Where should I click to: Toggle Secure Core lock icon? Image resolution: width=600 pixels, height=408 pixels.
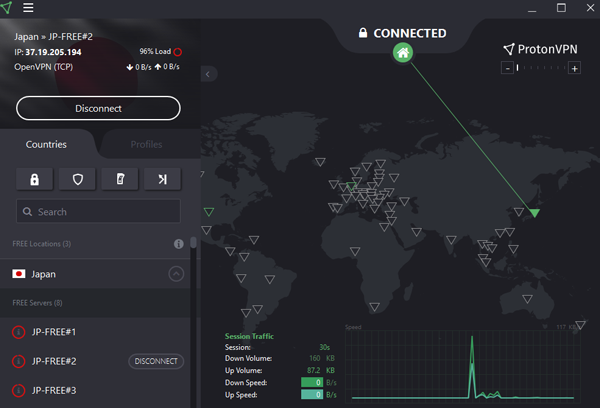(34, 179)
